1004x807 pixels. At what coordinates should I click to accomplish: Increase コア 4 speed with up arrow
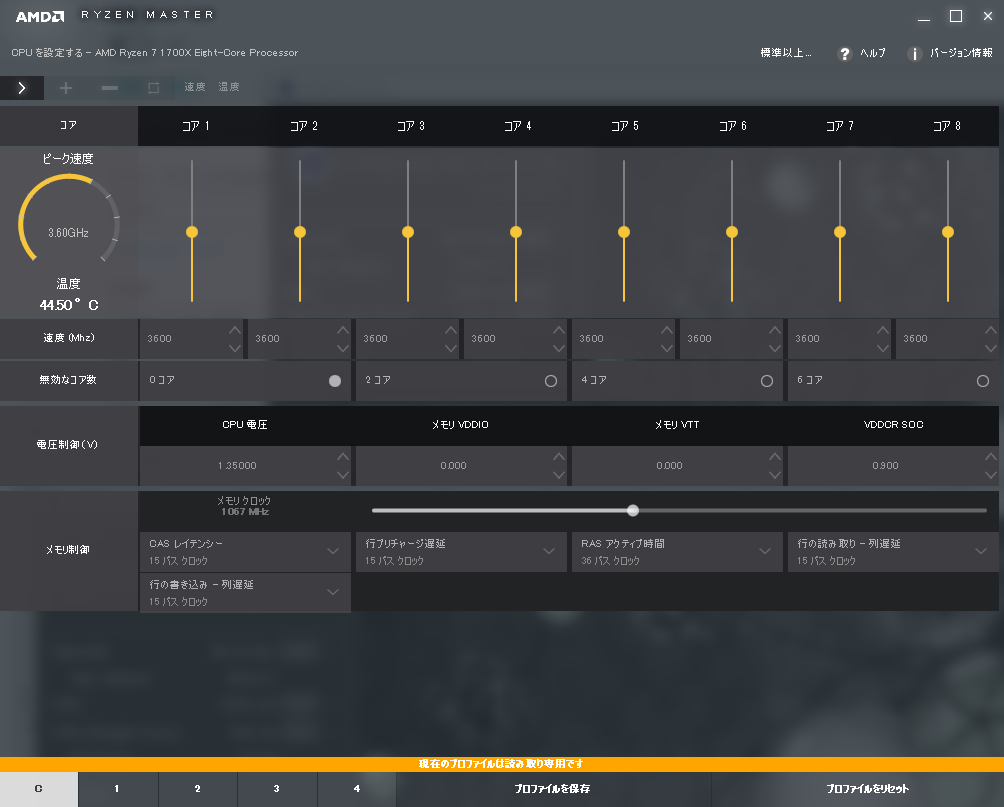tap(559, 330)
